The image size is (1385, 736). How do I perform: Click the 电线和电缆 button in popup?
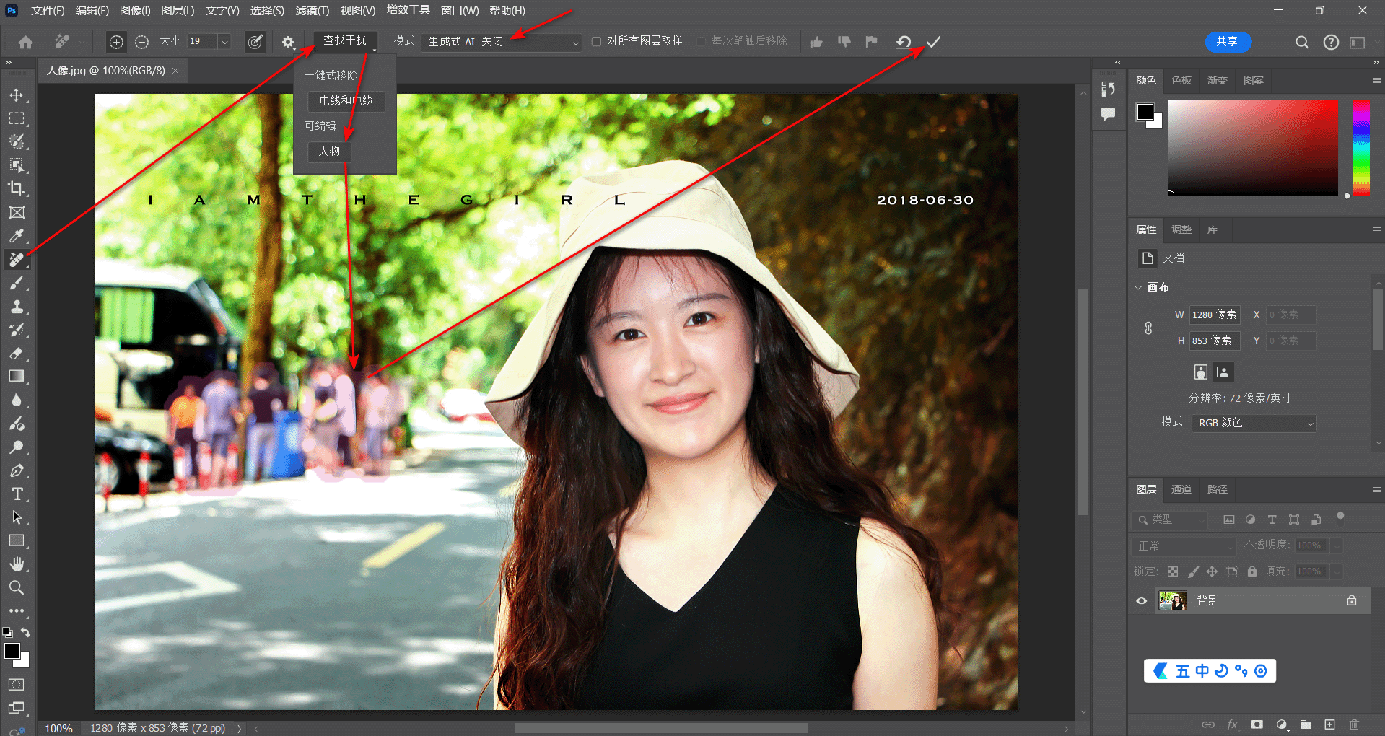pyautogui.click(x=345, y=101)
